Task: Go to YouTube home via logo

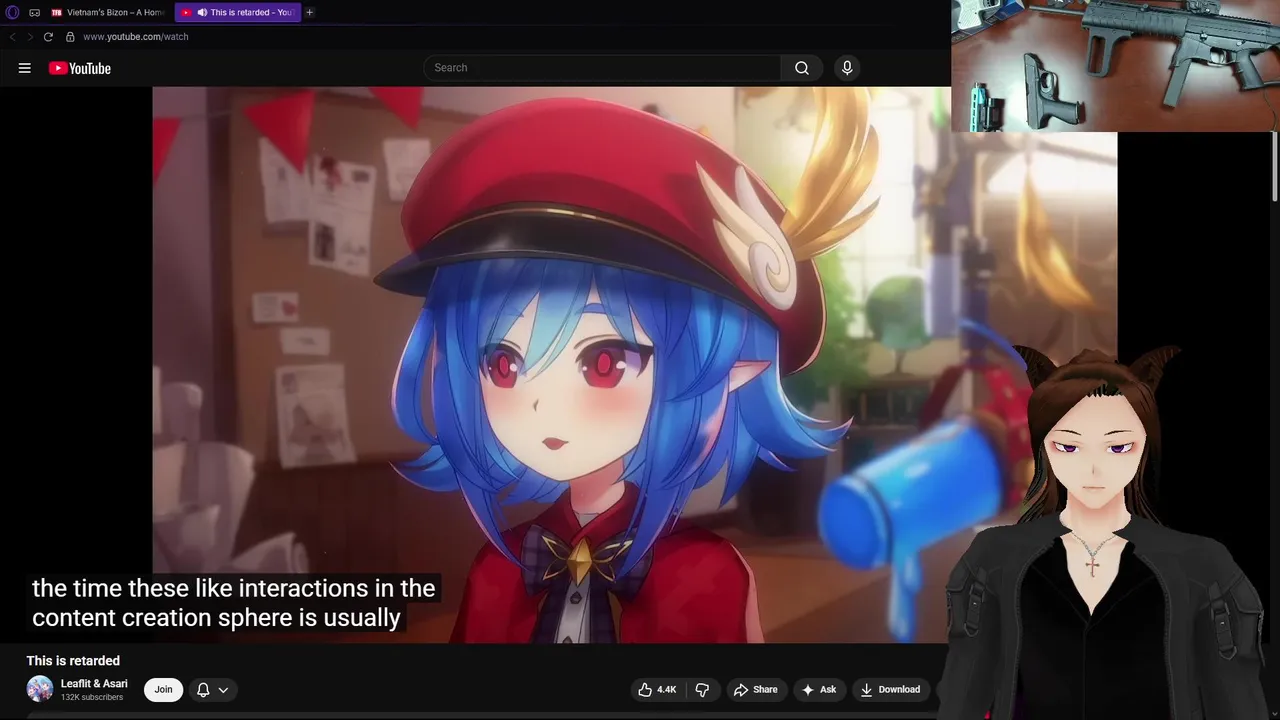Action: (80, 68)
